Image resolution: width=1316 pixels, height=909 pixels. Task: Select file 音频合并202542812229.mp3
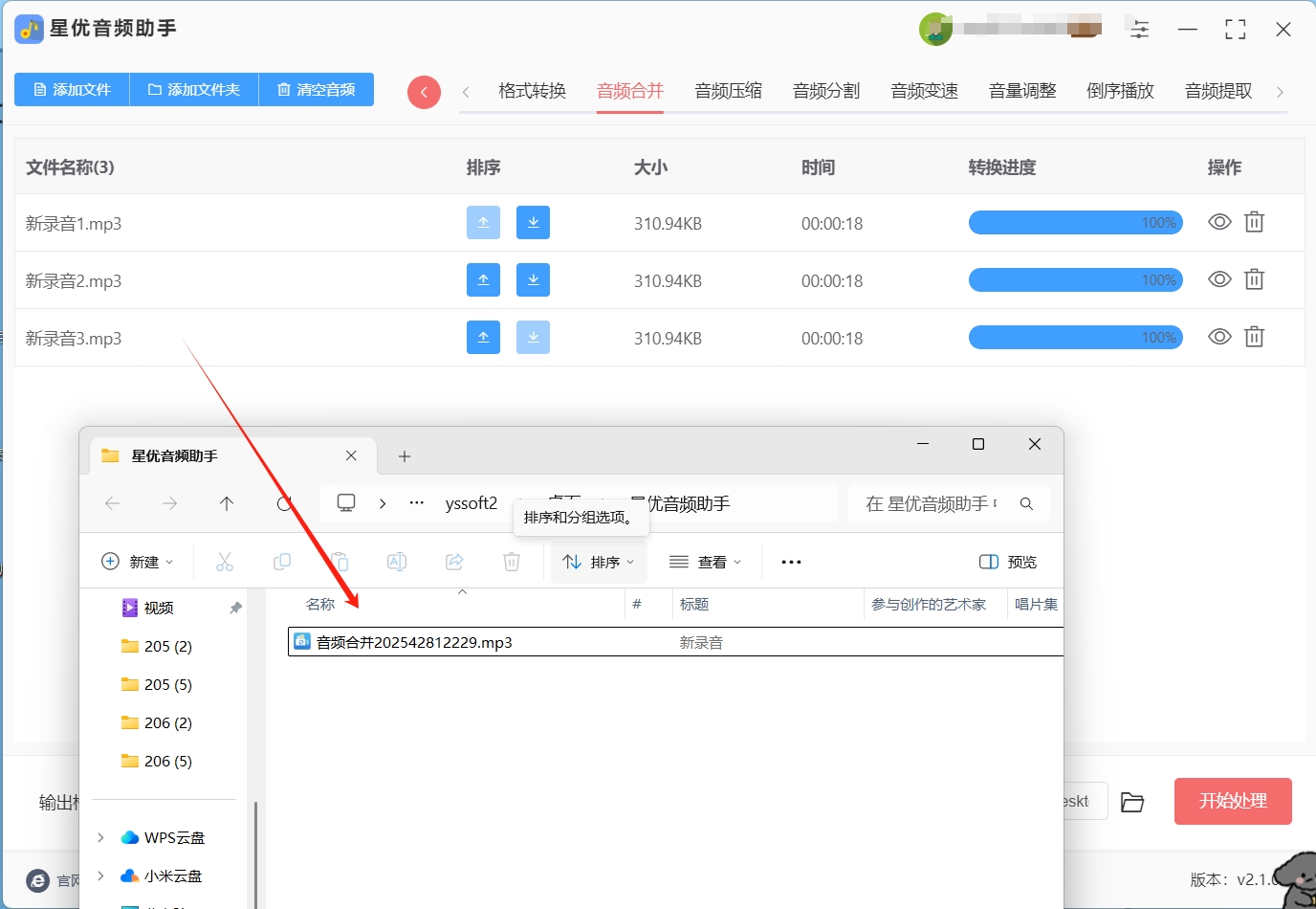point(675,642)
